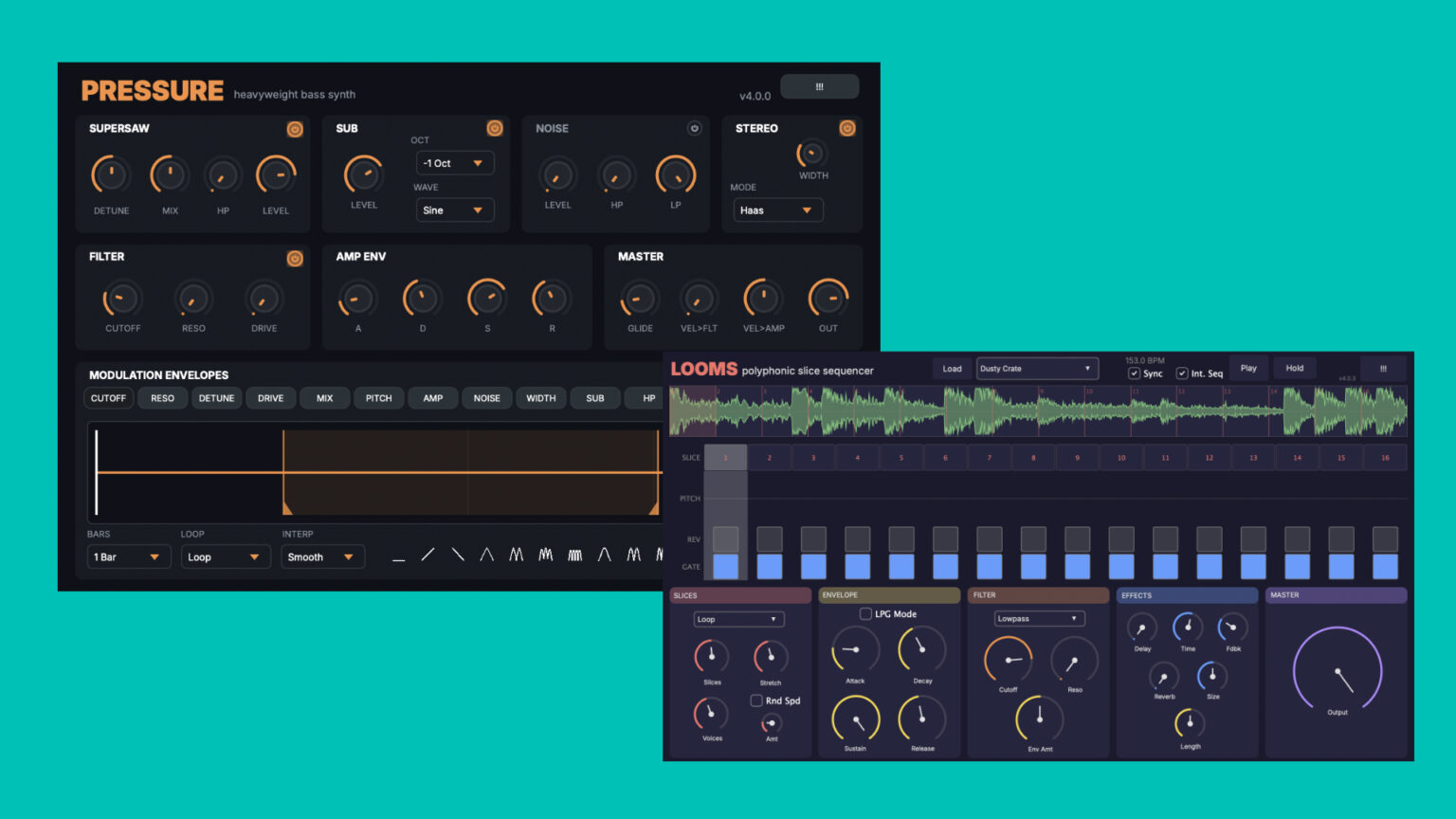Select the rising ramp envelope shape icon
This screenshot has height=819, width=1456.
428,555
